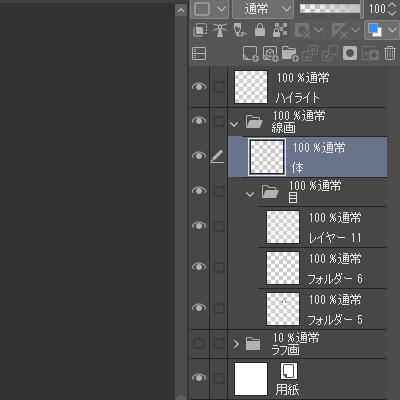Select the フォルダー 6 layer
The width and height of the screenshot is (400, 400).
(x=322, y=268)
